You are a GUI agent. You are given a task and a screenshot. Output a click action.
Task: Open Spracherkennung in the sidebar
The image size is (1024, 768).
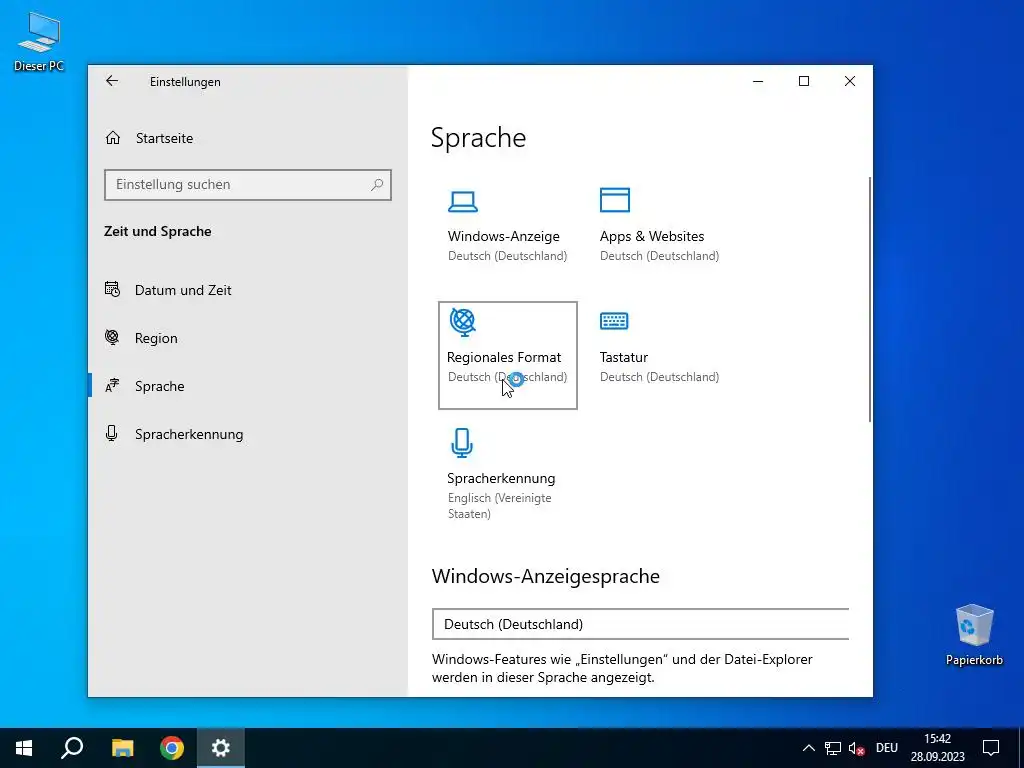[189, 434]
